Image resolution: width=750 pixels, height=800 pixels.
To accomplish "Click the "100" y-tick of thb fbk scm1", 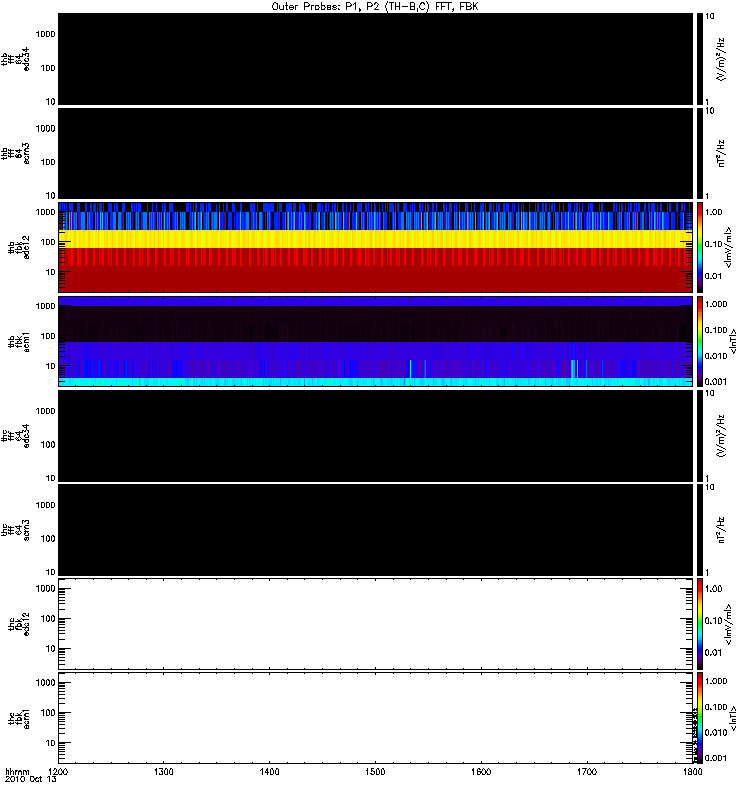I will click(48, 336).
